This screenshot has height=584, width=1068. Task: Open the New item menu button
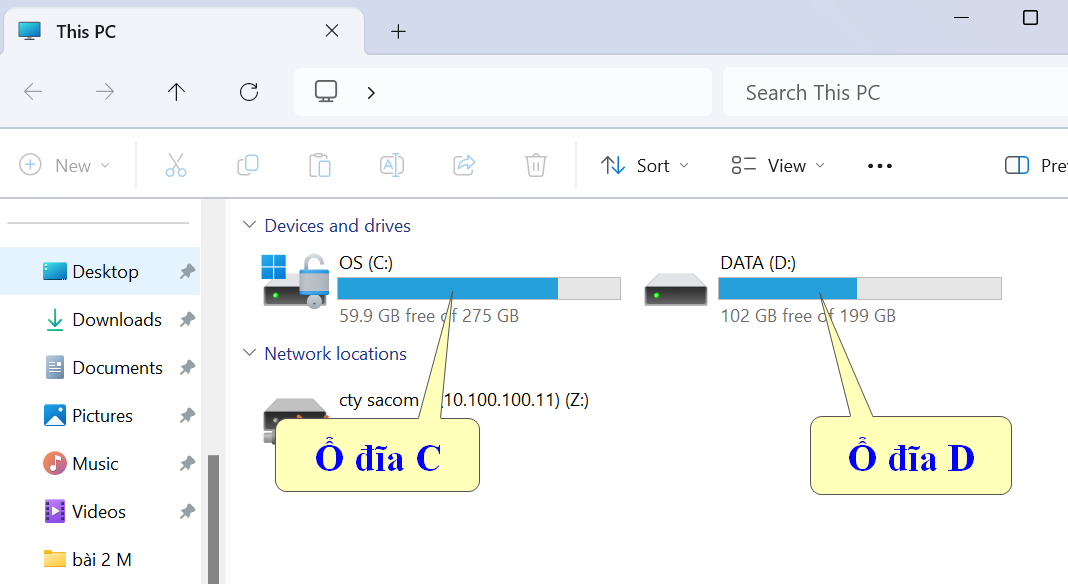click(x=65, y=166)
